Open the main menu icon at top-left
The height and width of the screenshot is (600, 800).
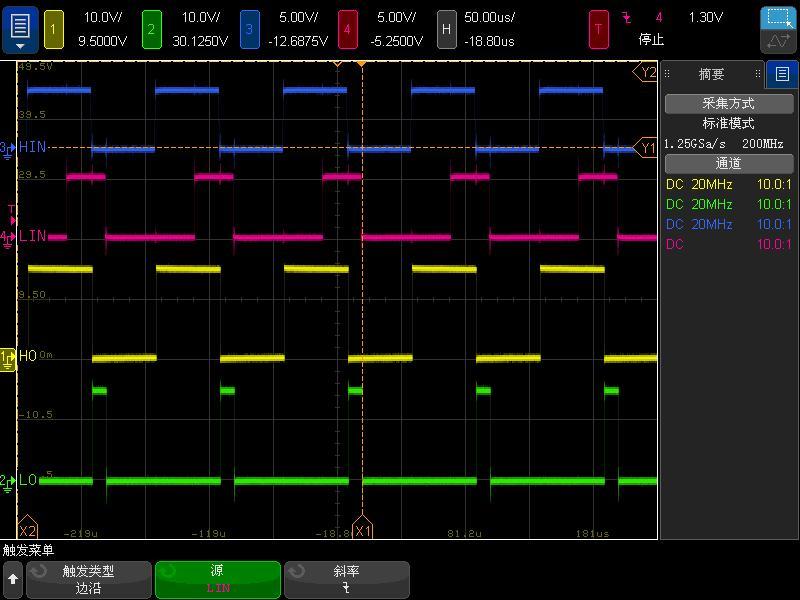(x=20, y=30)
